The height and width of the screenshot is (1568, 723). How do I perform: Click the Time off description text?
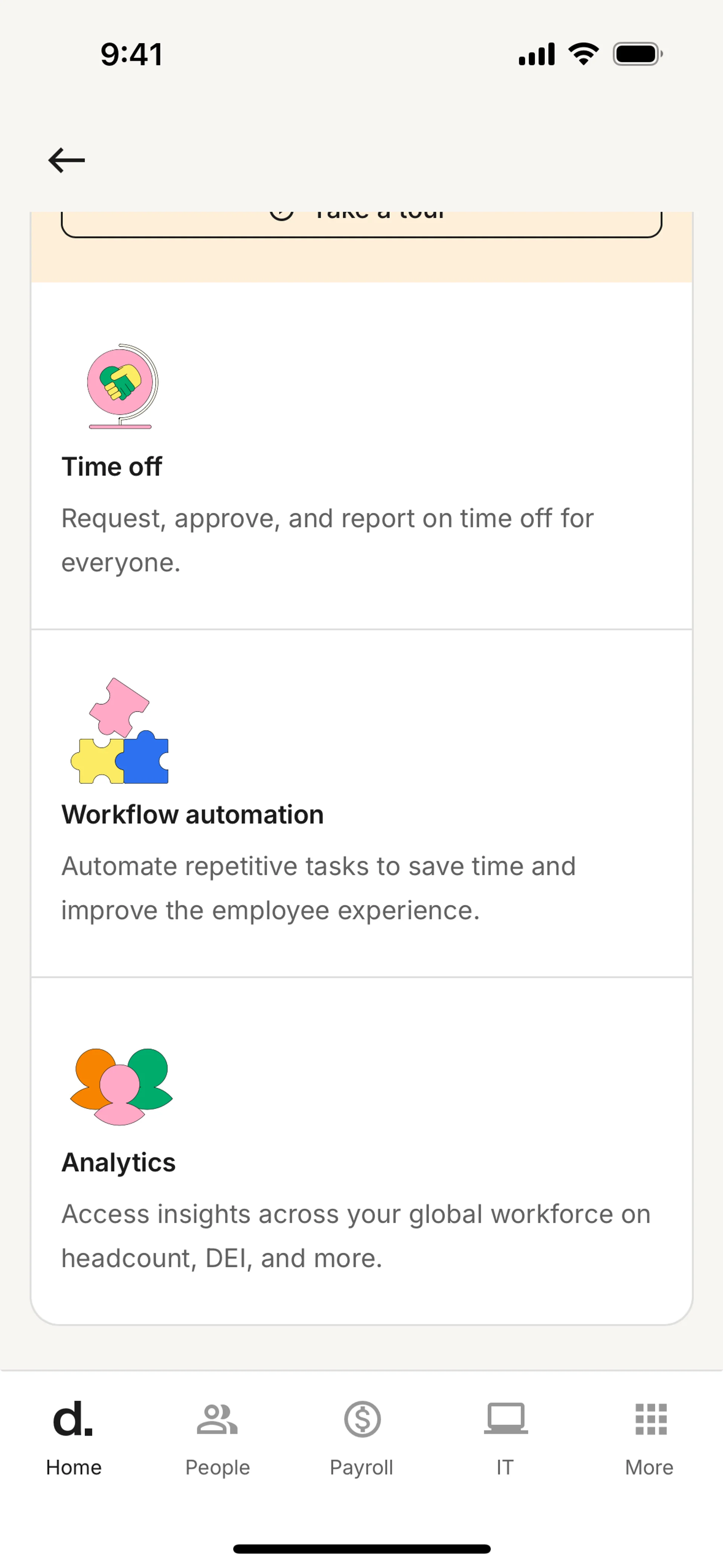(x=327, y=540)
